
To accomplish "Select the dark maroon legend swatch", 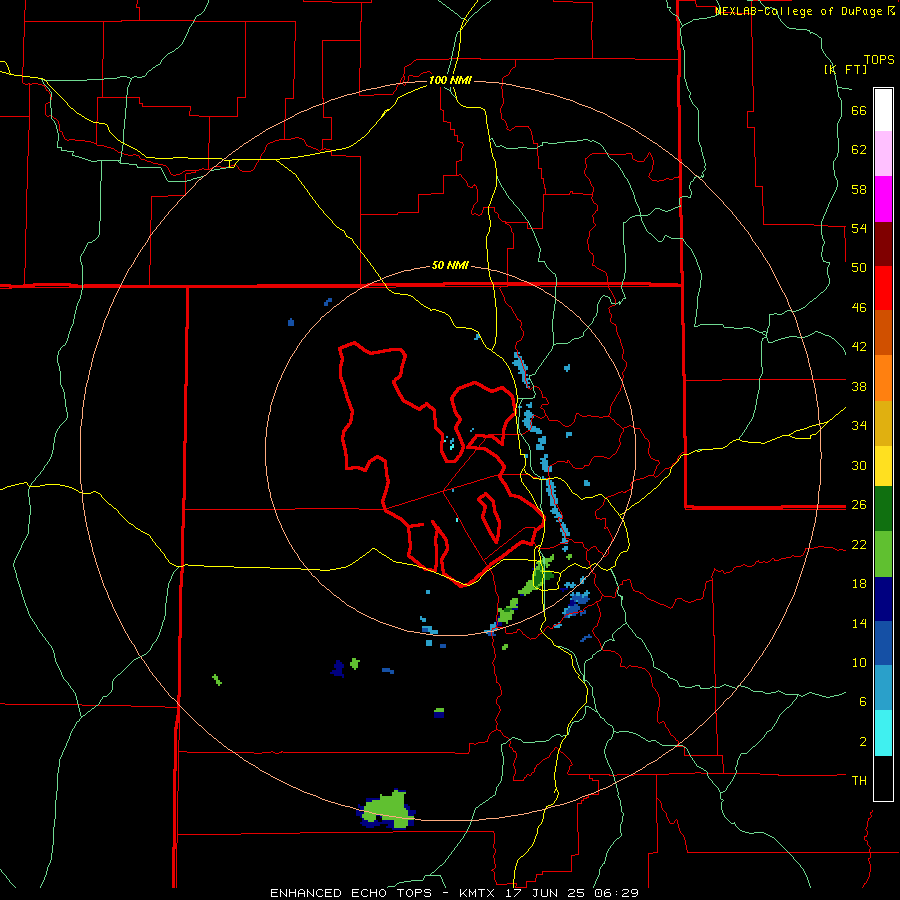I will point(883,244).
